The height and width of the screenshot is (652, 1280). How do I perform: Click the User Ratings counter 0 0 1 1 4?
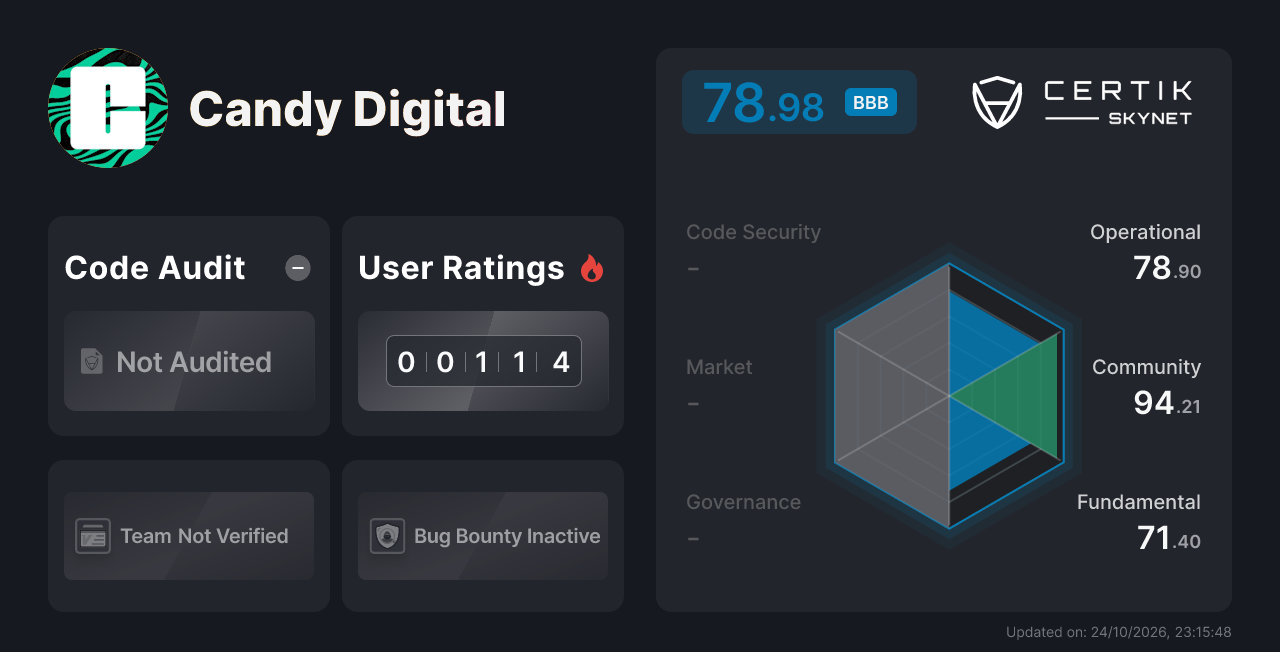point(484,361)
